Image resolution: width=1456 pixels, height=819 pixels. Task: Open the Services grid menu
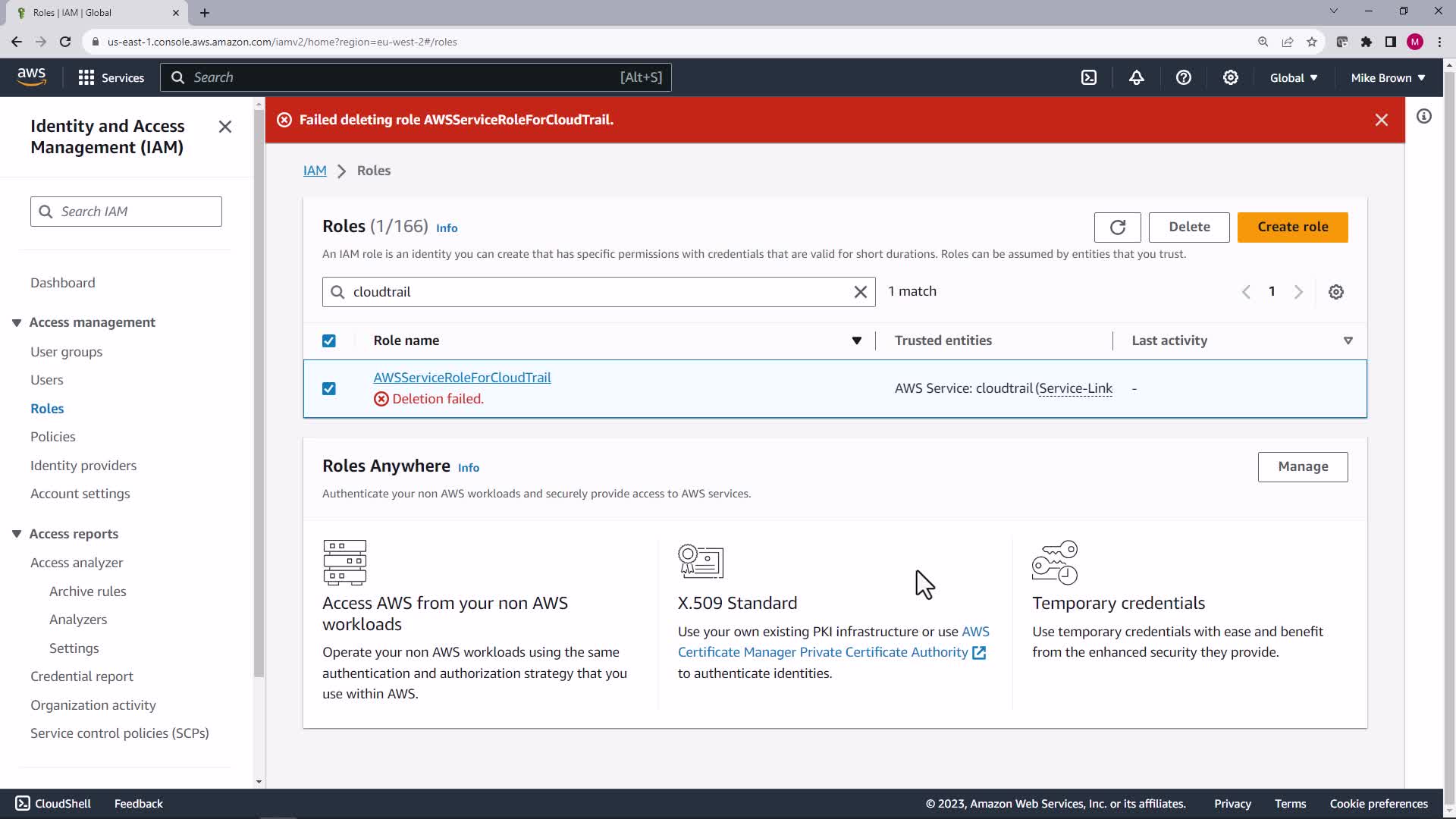[x=111, y=77]
